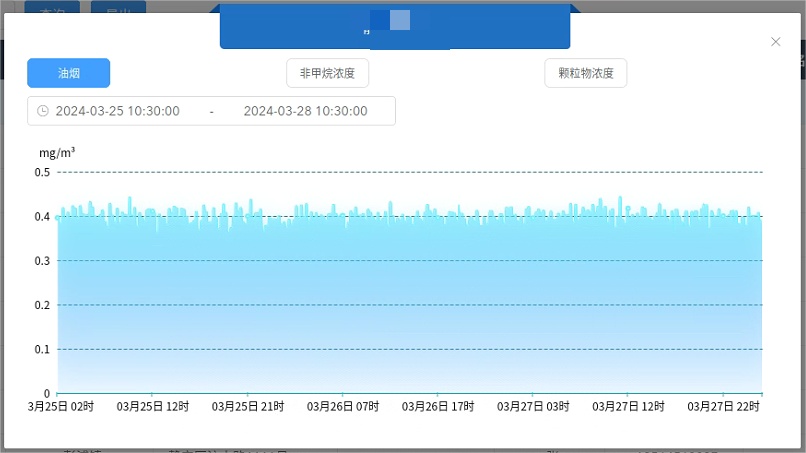Select the 03月25日 12时 x-axis label
This screenshot has height=453, width=806.
(x=153, y=407)
